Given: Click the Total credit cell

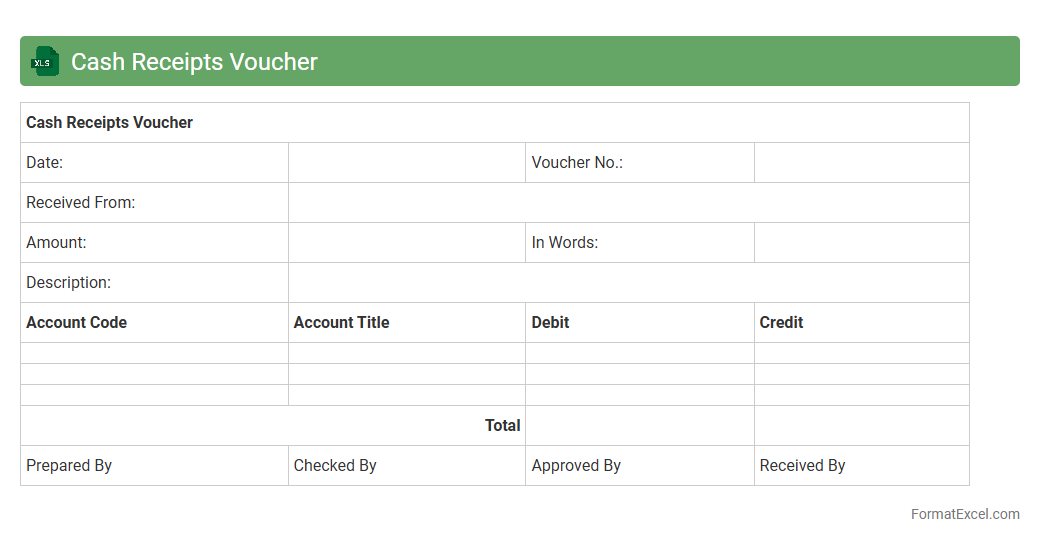Looking at the screenshot, I should (861, 426).
